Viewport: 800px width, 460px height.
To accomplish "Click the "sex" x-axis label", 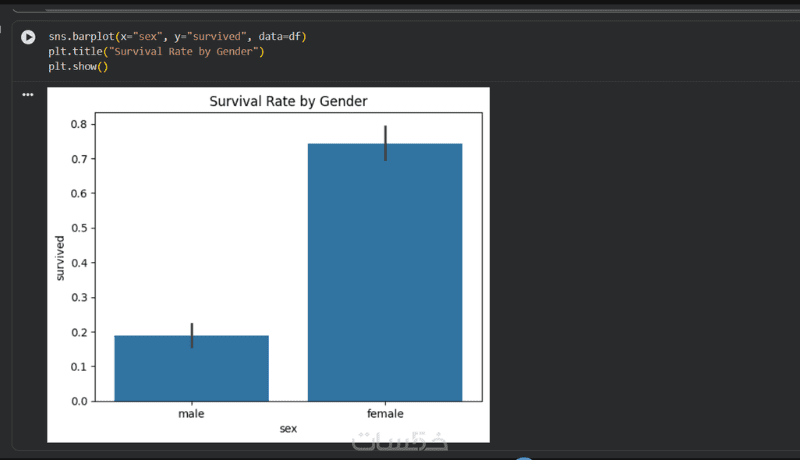I will 288,429.
